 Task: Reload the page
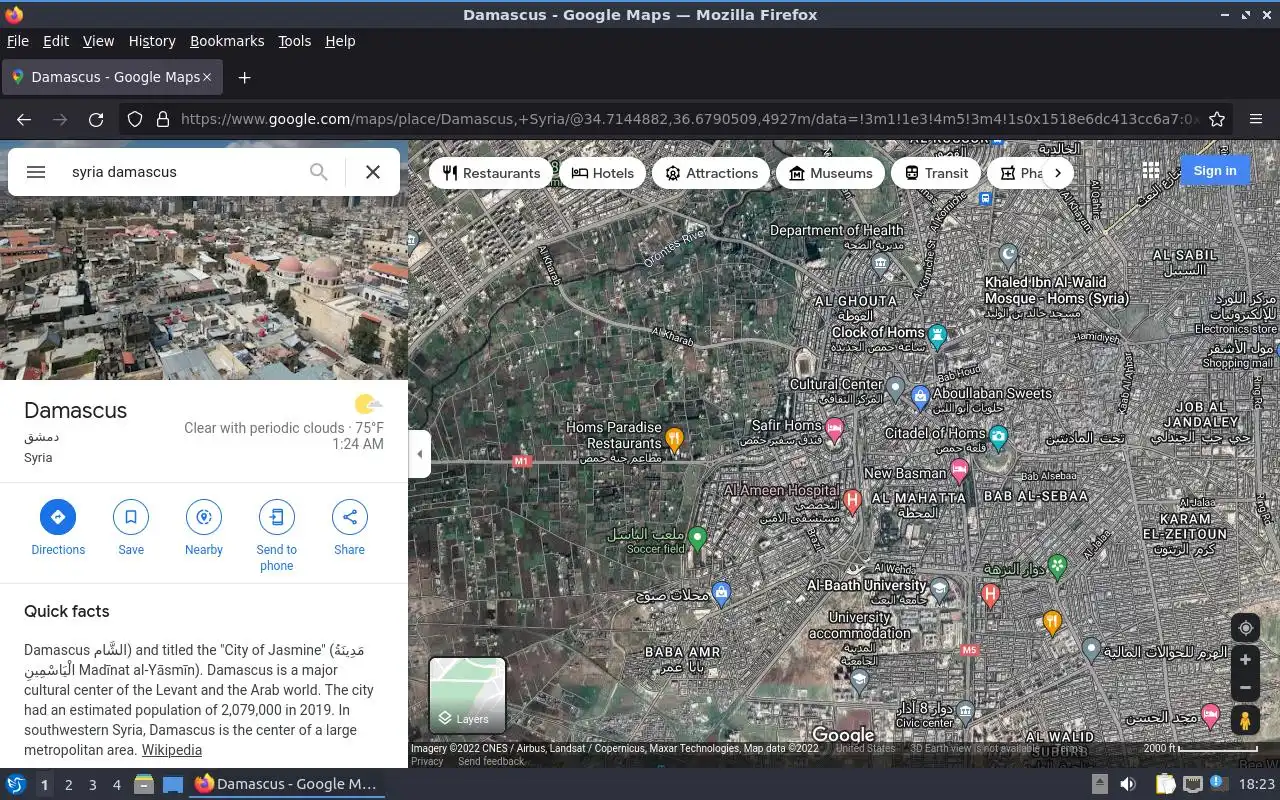coord(96,119)
